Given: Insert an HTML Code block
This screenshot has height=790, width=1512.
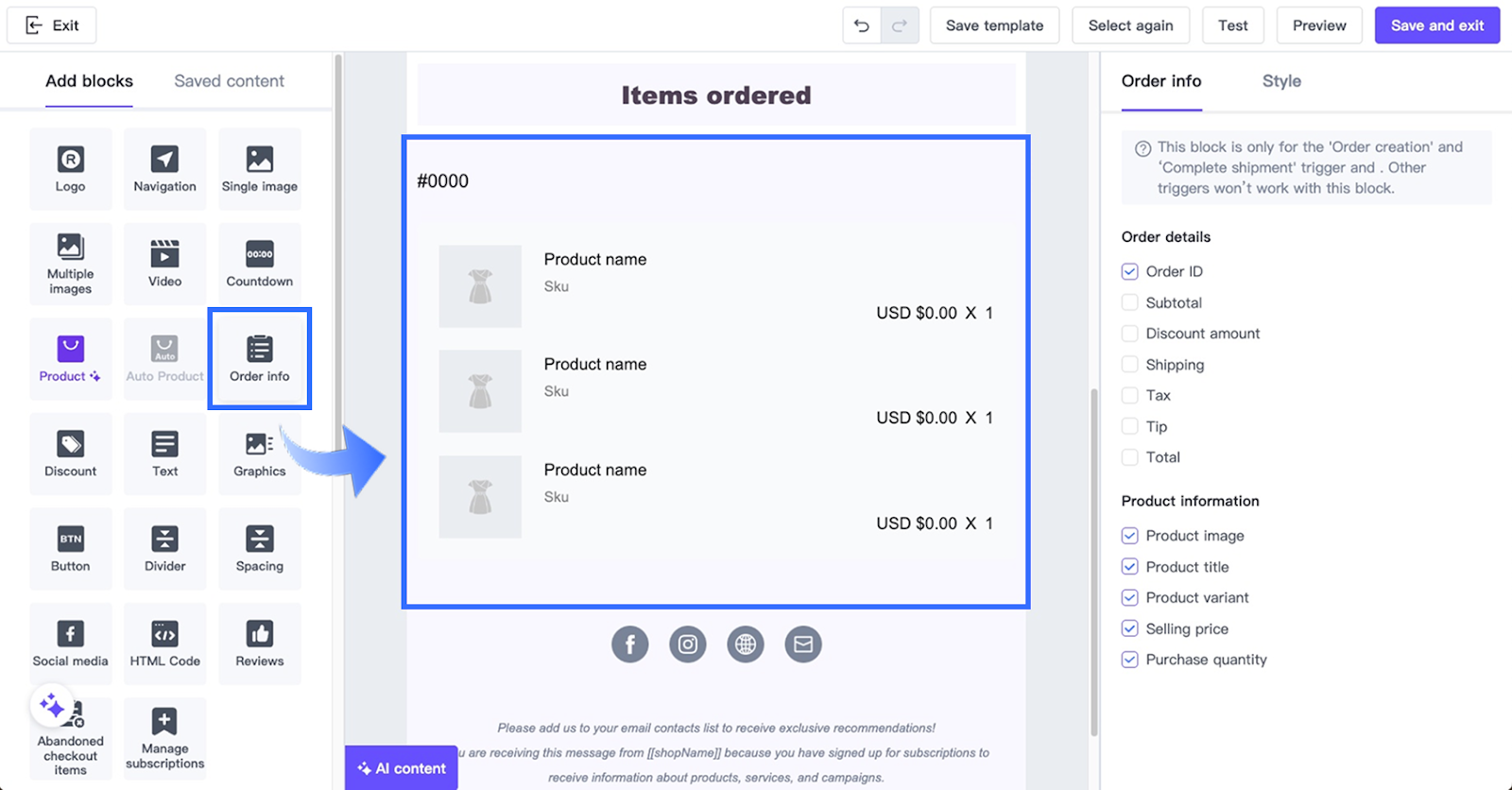Looking at the screenshot, I should [164, 643].
